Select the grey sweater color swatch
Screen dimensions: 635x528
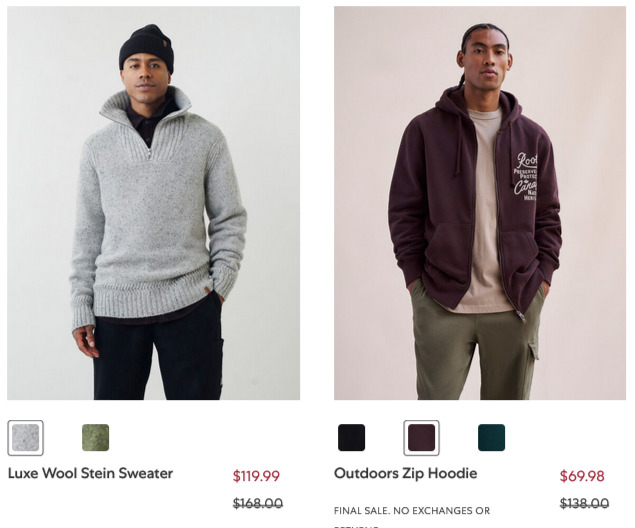[x=25, y=438]
